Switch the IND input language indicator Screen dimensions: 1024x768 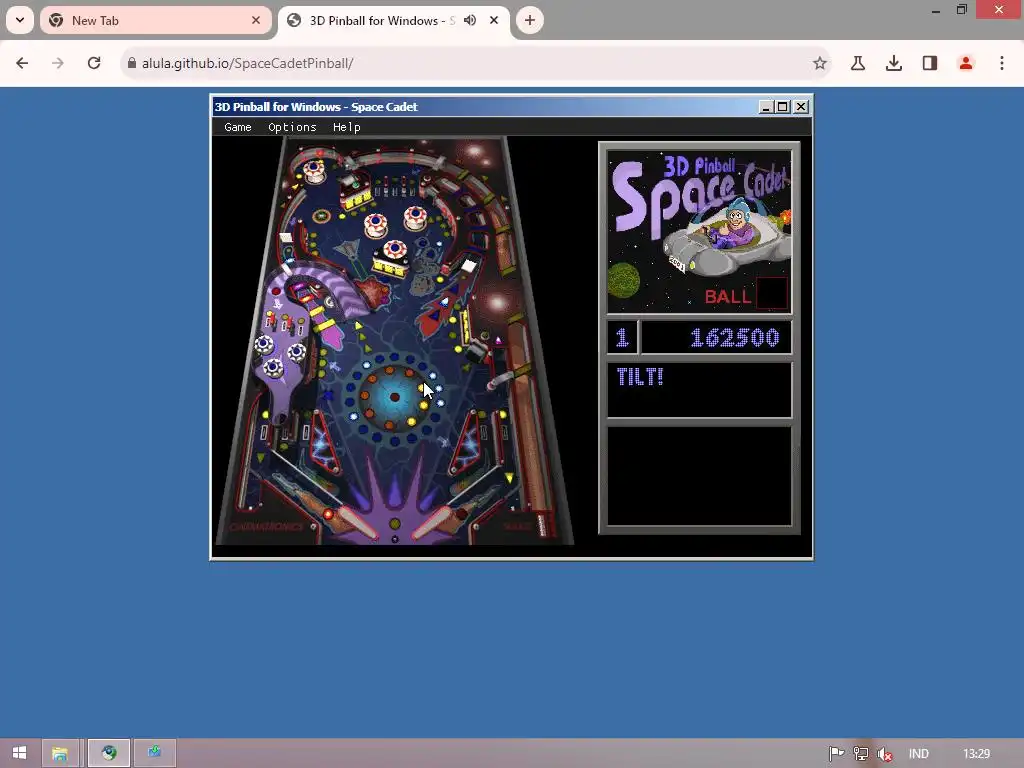tap(918, 754)
